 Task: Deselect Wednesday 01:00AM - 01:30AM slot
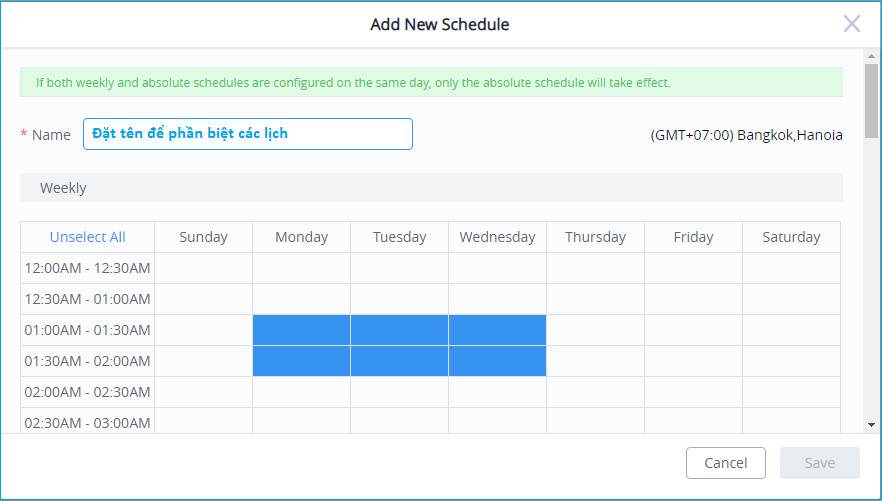click(497, 330)
